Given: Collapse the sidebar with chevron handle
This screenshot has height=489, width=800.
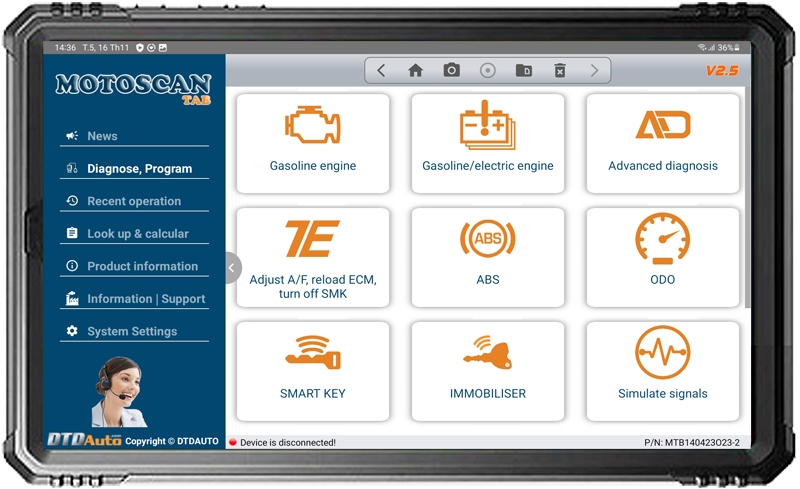Looking at the screenshot, I should tap(232, 267).
